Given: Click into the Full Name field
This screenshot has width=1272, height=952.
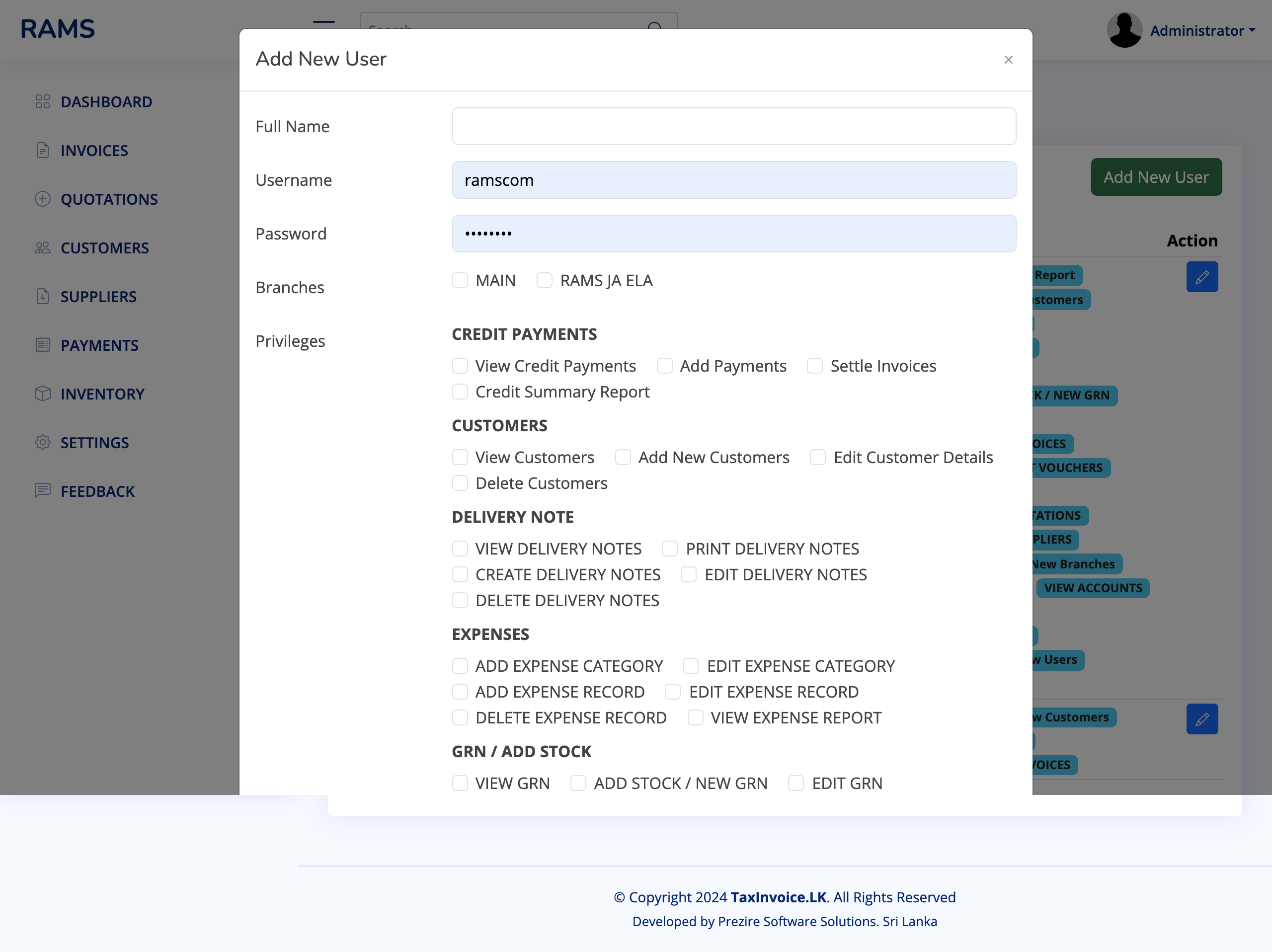Looking at the screenshot, I should tap(734, 127).
